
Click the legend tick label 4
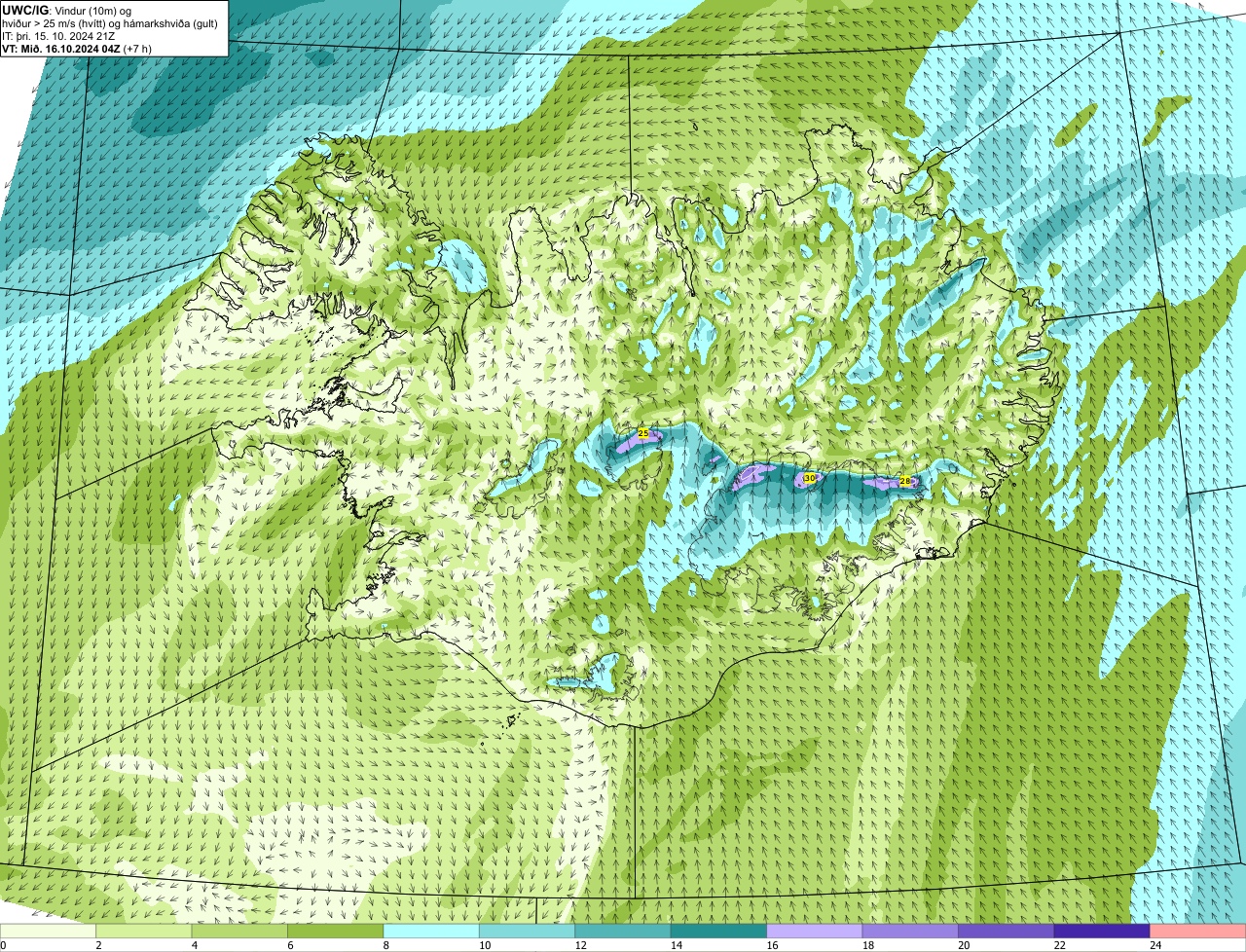195,944
